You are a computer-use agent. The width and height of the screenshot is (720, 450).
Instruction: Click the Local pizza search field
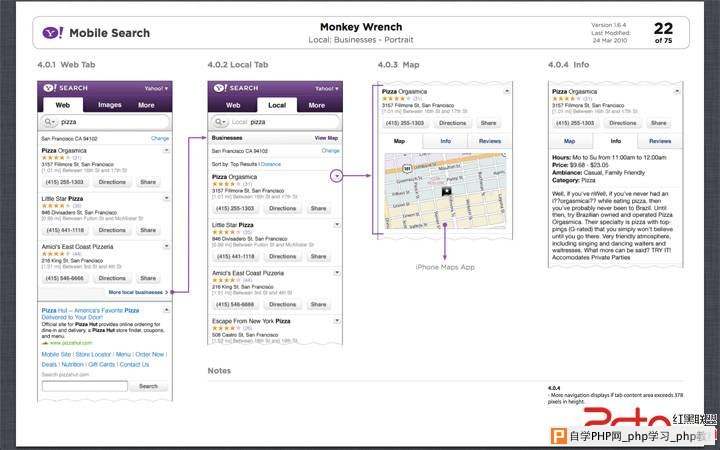276,122
